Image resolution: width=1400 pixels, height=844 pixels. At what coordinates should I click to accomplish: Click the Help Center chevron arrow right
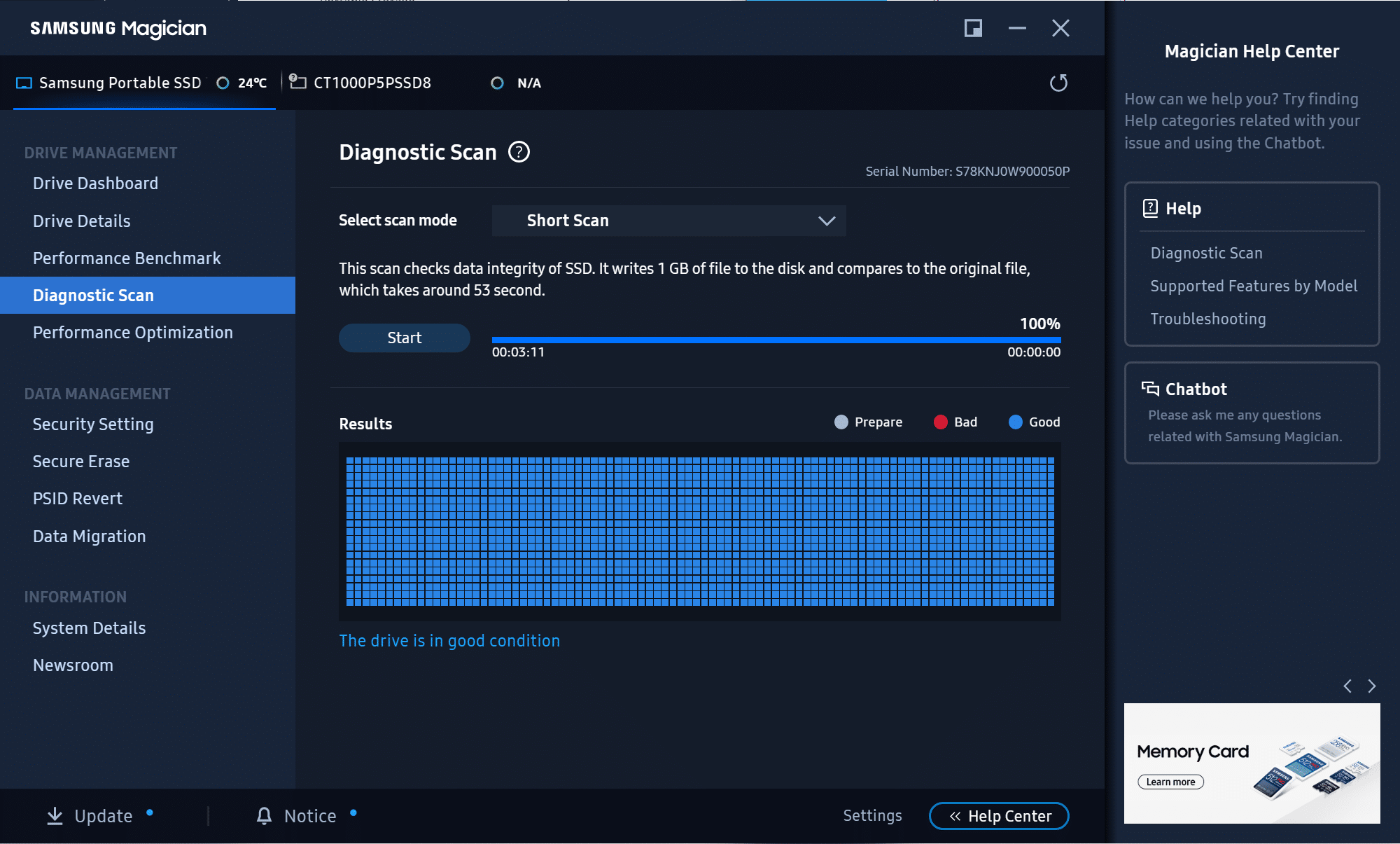click(1372, 686)
